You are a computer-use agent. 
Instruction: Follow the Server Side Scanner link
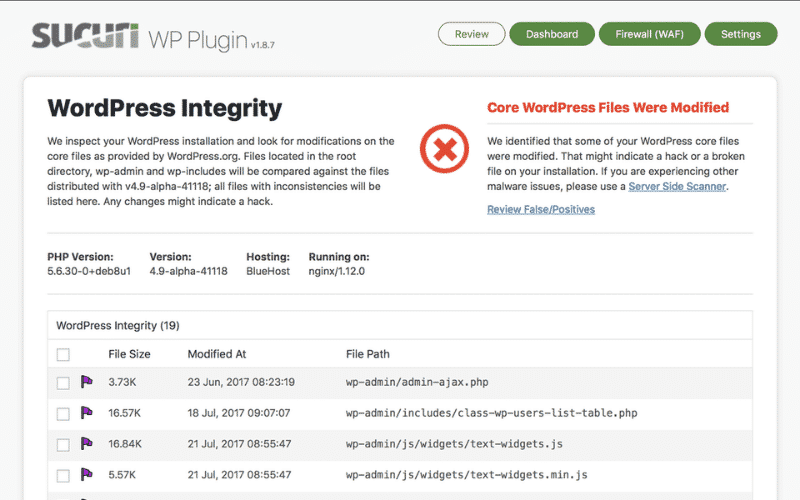pyautogui.click(x=677, y=186)
